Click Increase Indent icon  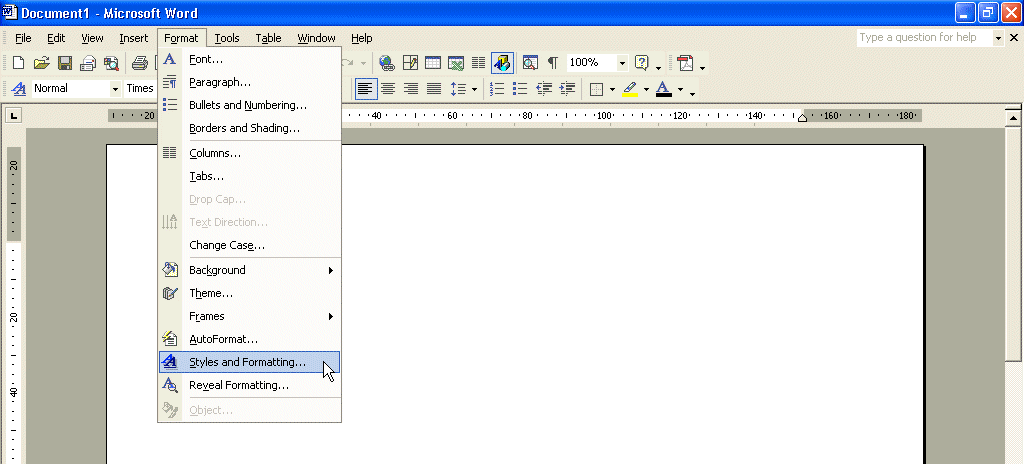567,88
